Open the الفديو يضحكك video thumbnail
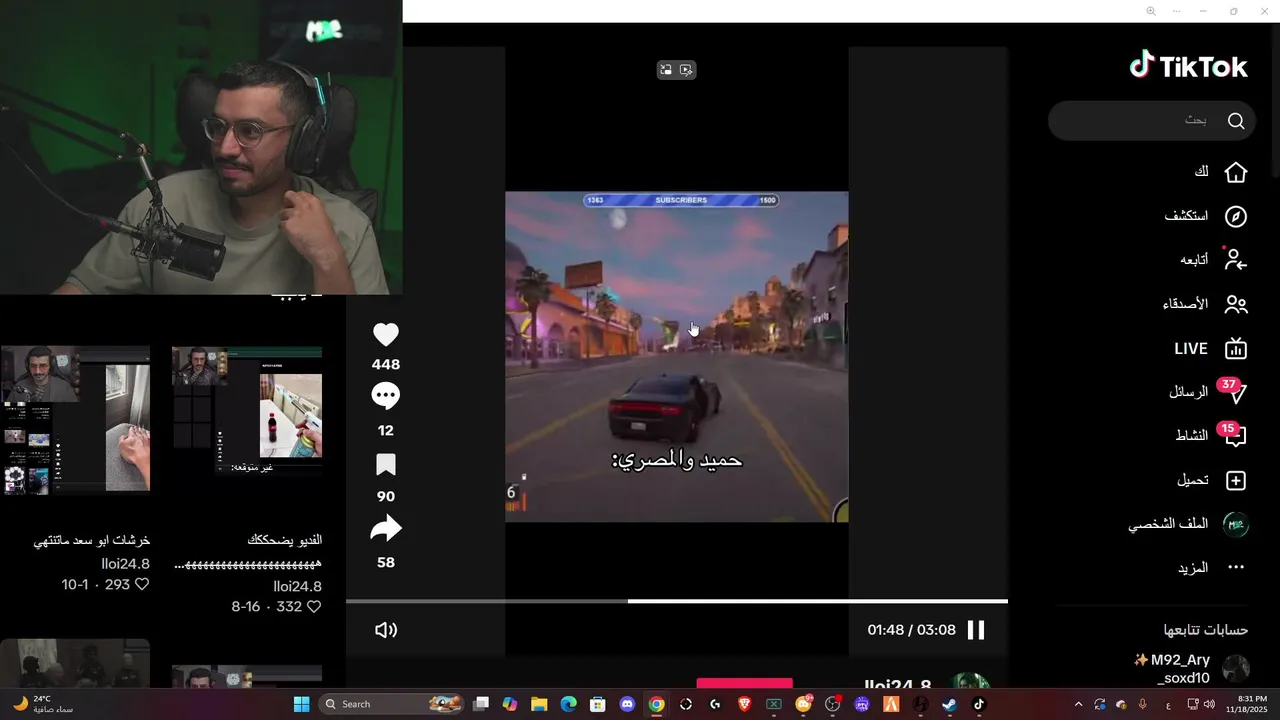Viewport: 1280px width, 720px height. coord(247,411)
